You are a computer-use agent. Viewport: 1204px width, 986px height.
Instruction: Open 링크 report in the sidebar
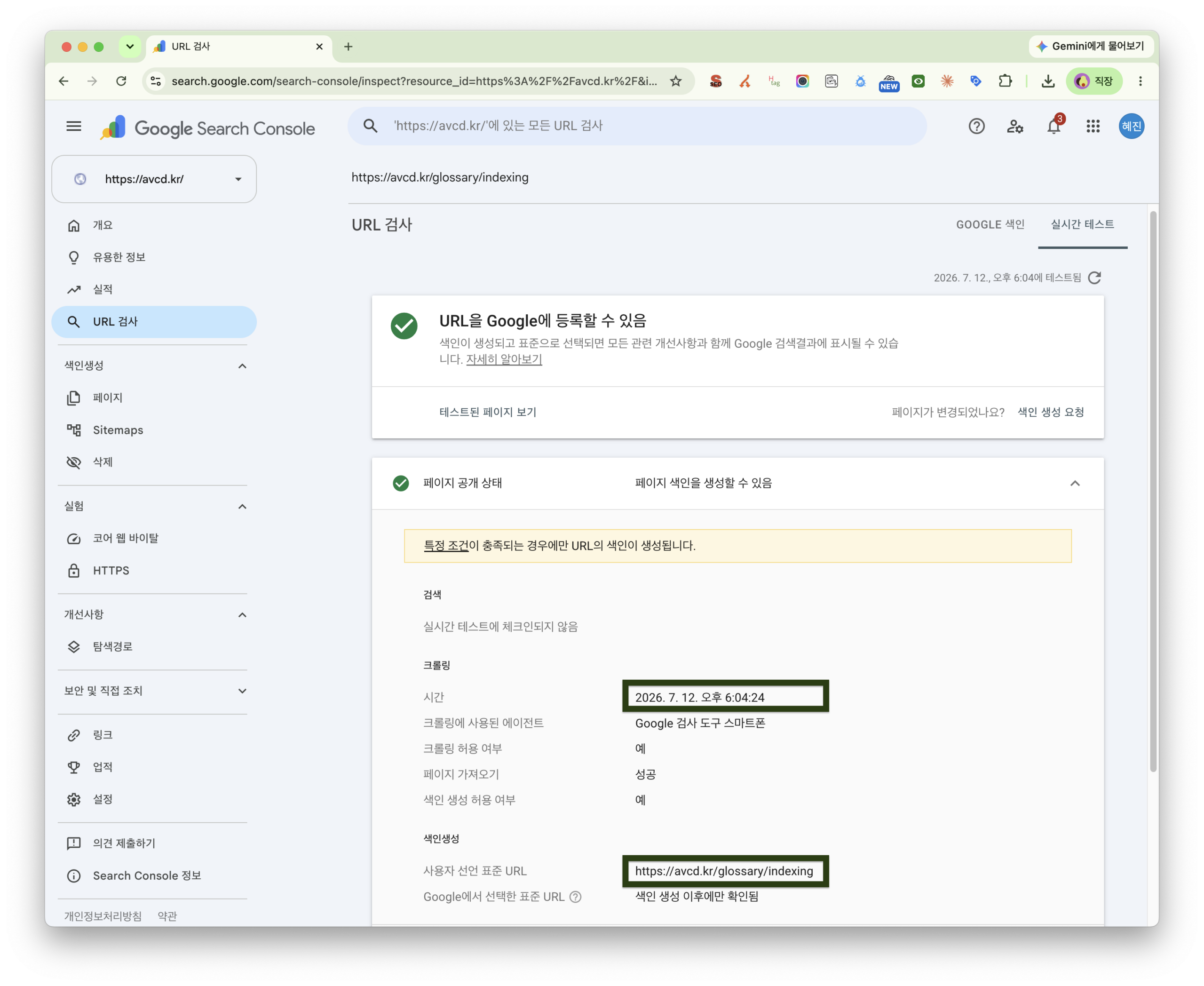154,735
